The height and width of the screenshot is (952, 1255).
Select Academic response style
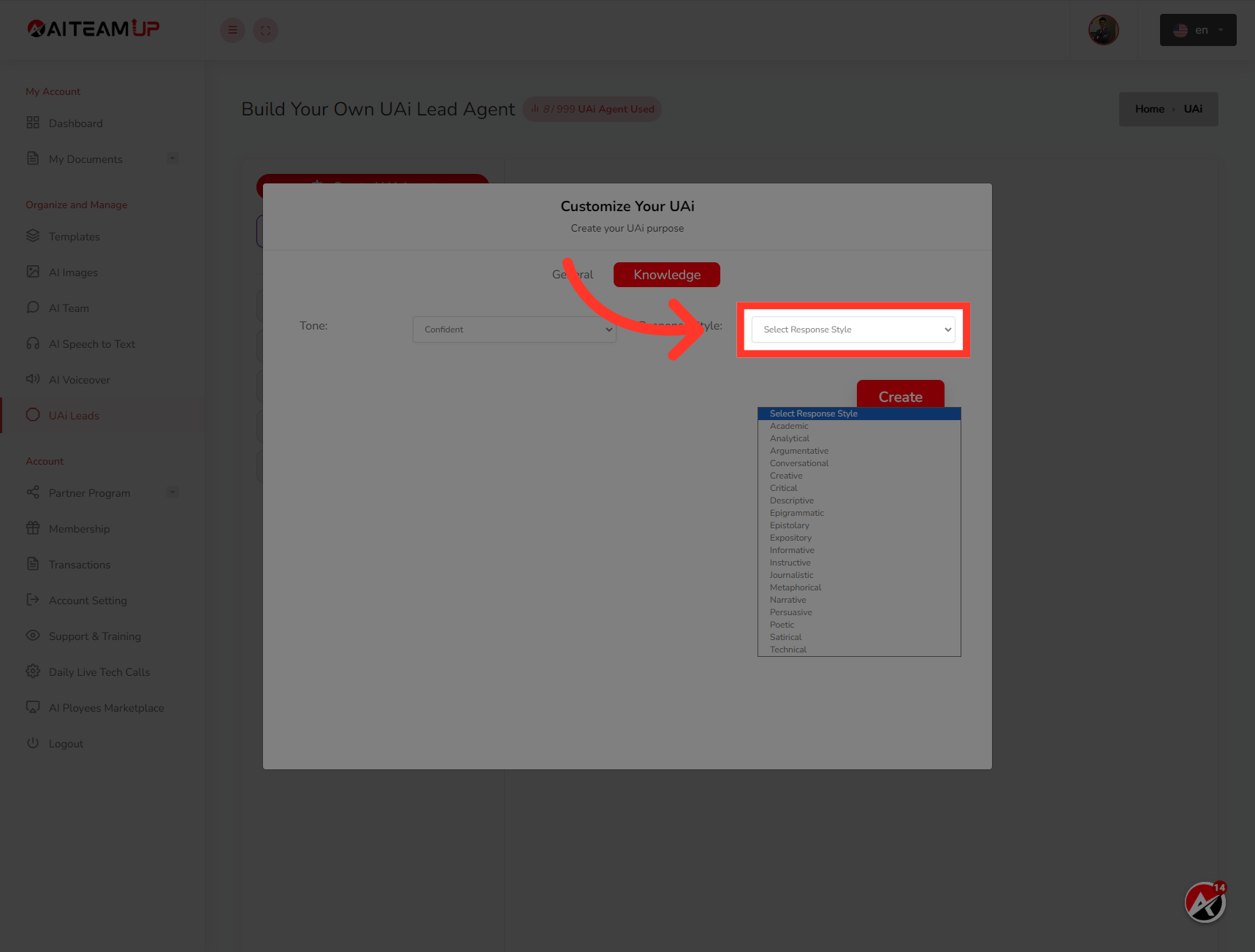pos(859,426)
